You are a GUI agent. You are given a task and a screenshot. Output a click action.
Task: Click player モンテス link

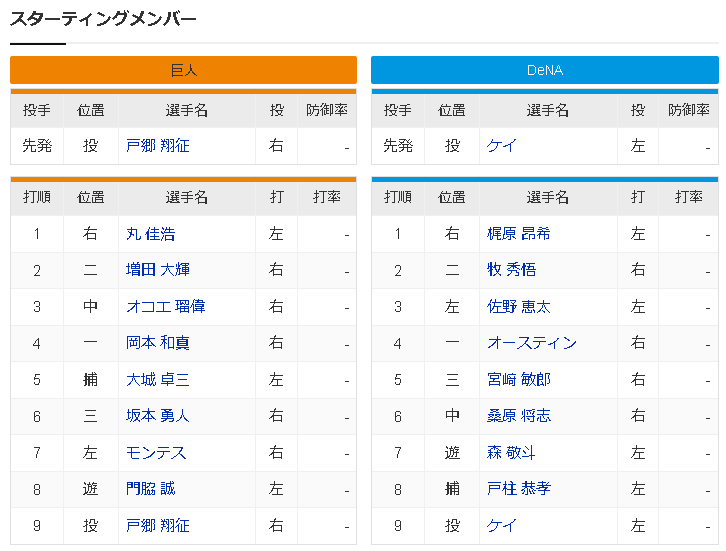(156, 453)
